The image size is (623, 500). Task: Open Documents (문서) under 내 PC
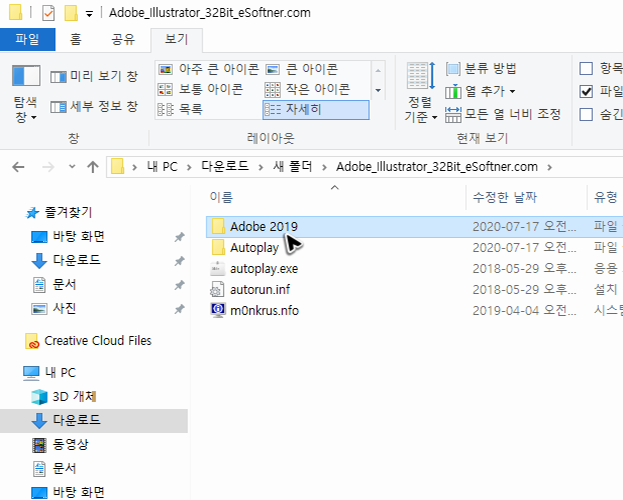[x=54, y=469]
